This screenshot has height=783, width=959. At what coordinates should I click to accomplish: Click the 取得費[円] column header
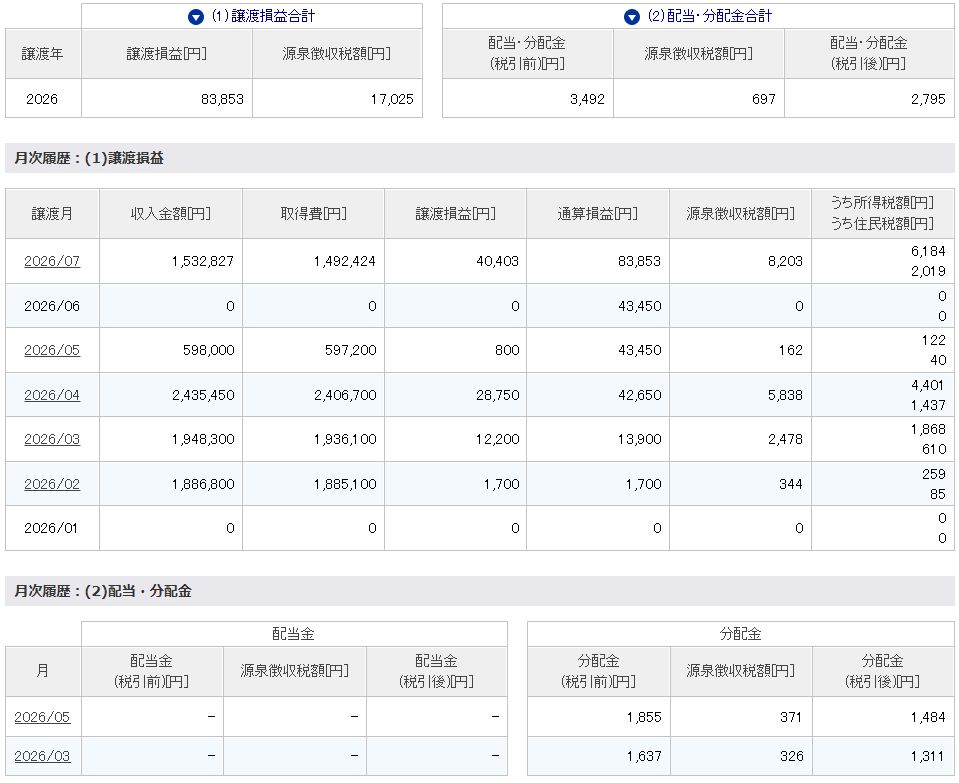pos(314,213)
